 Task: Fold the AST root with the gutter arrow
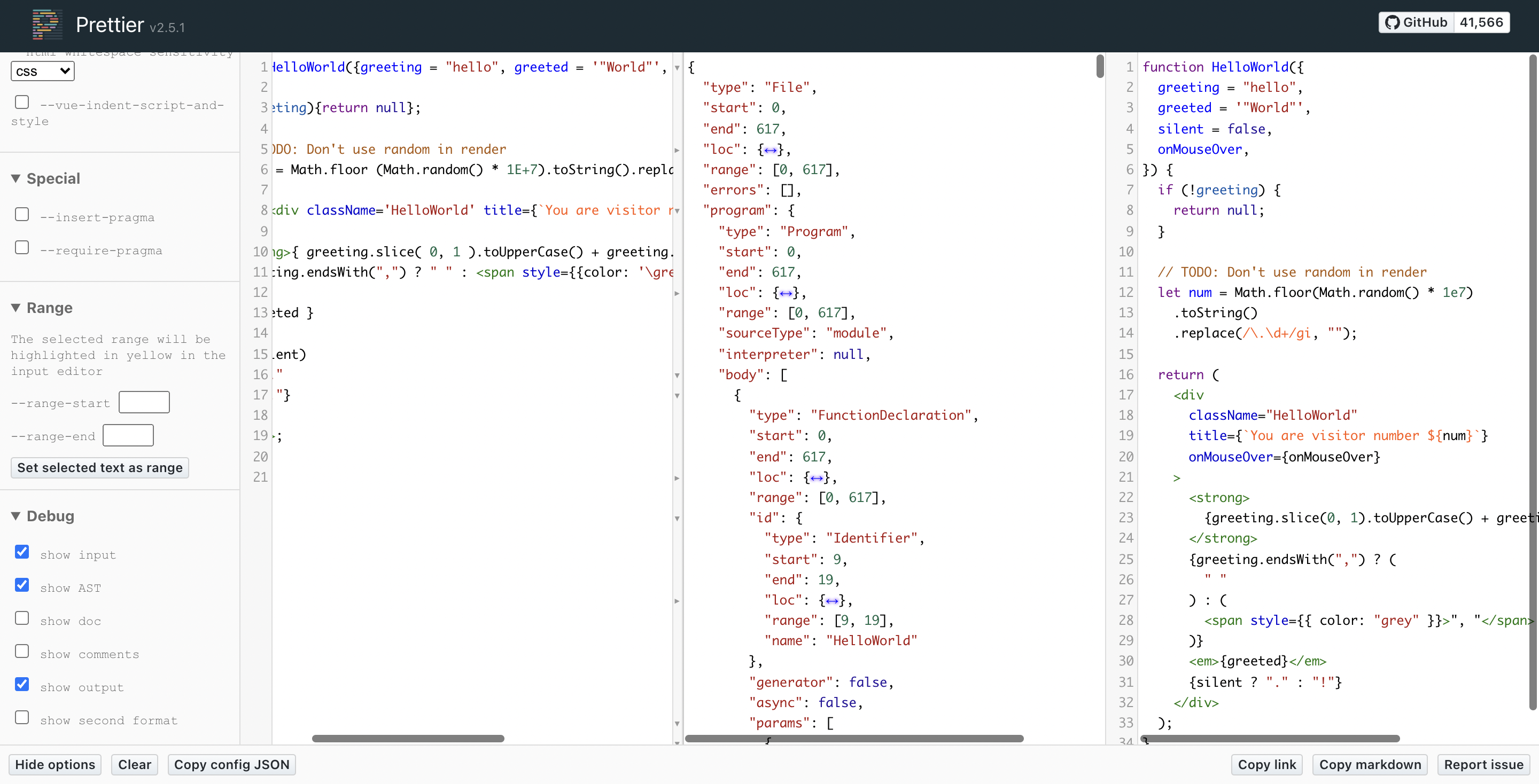[677, 67]
